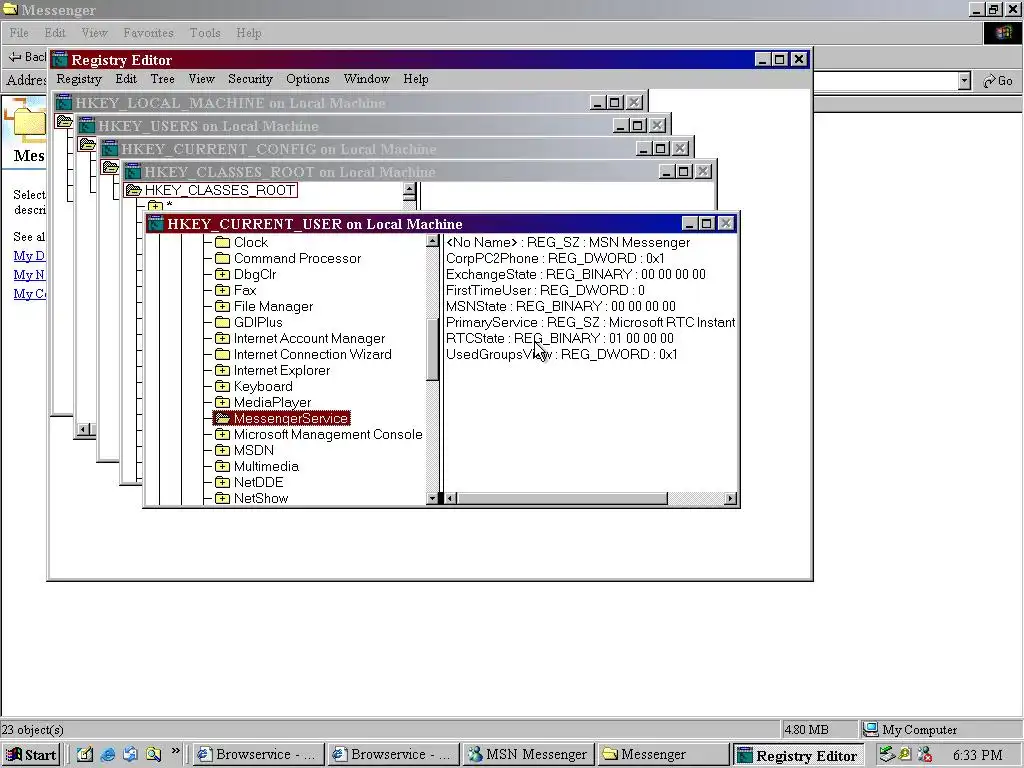
Task: Open the View menu in Registry Editor
Action: (x=201, y=79)
